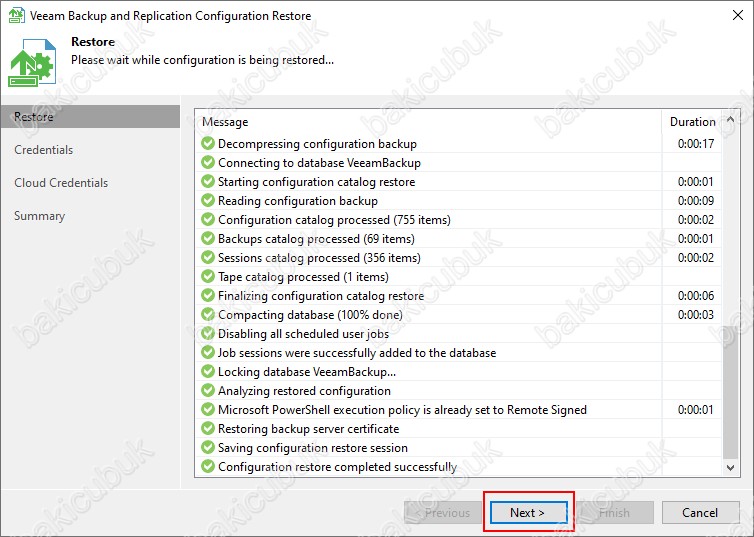The height and width of the screenshot is (537, 754).
Task: Click status icon for Tape catalog processed
Action: (x=208, y=276)
